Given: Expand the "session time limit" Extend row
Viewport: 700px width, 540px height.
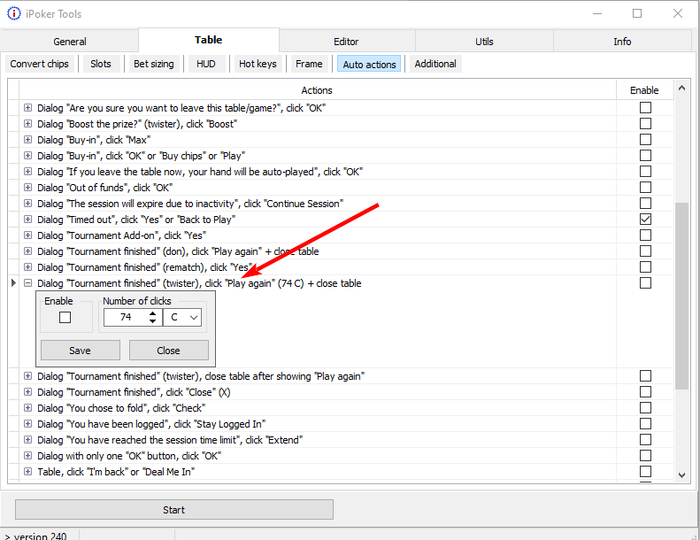Looking at the screenshot, I should pos(28,440).
